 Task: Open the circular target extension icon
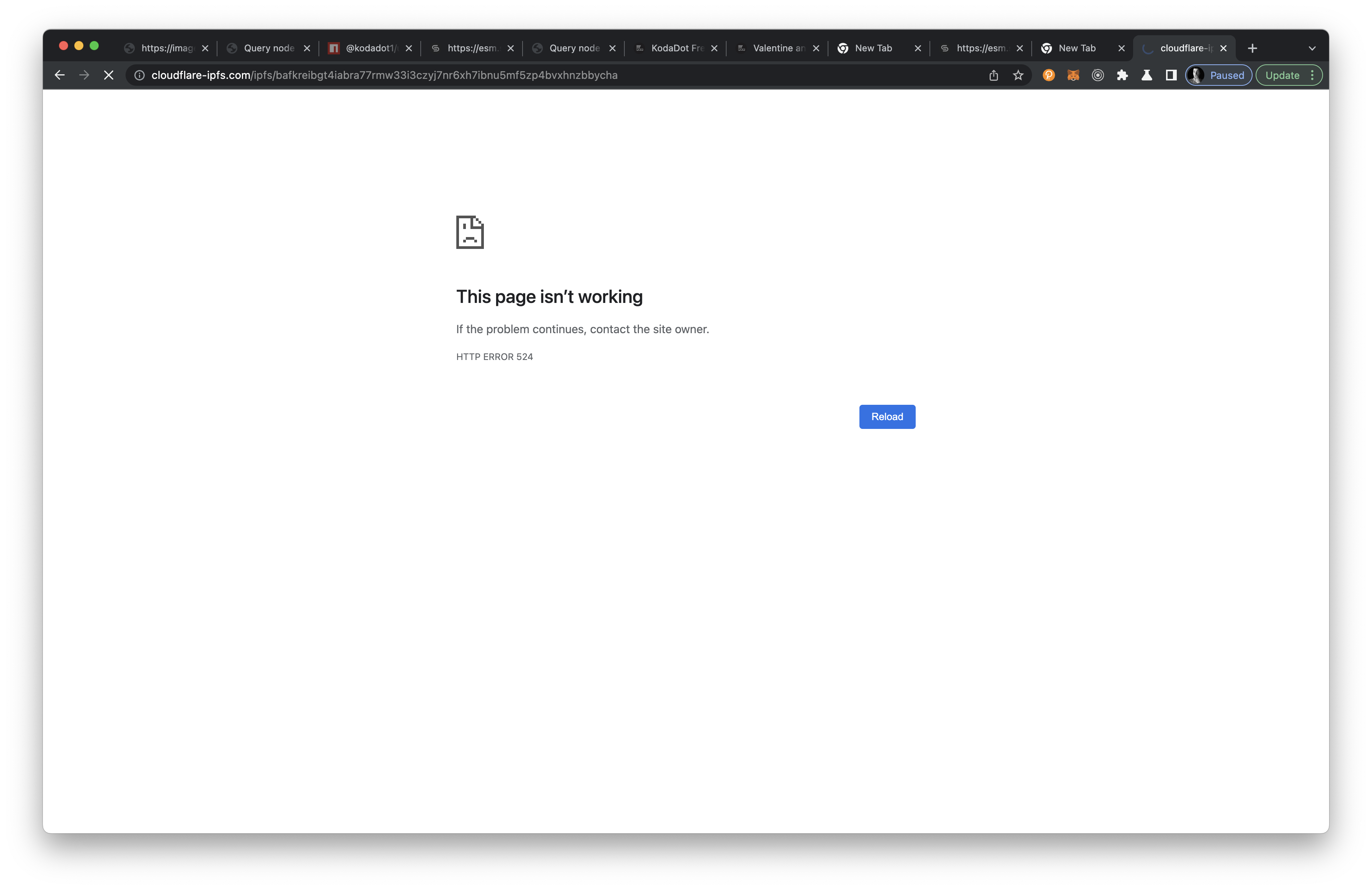(x=1097, y=75)
